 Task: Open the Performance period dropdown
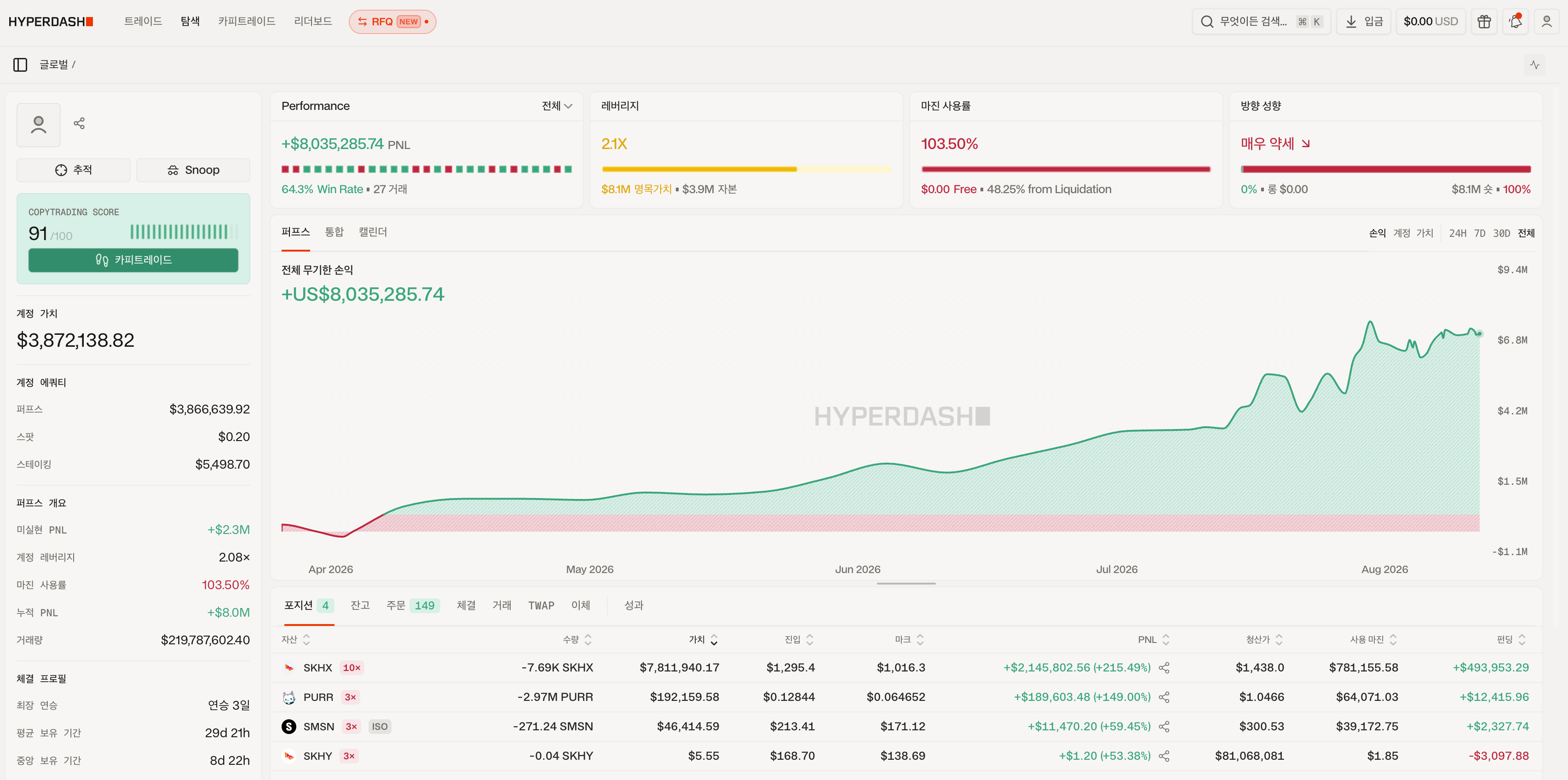[x=557, y=106]
